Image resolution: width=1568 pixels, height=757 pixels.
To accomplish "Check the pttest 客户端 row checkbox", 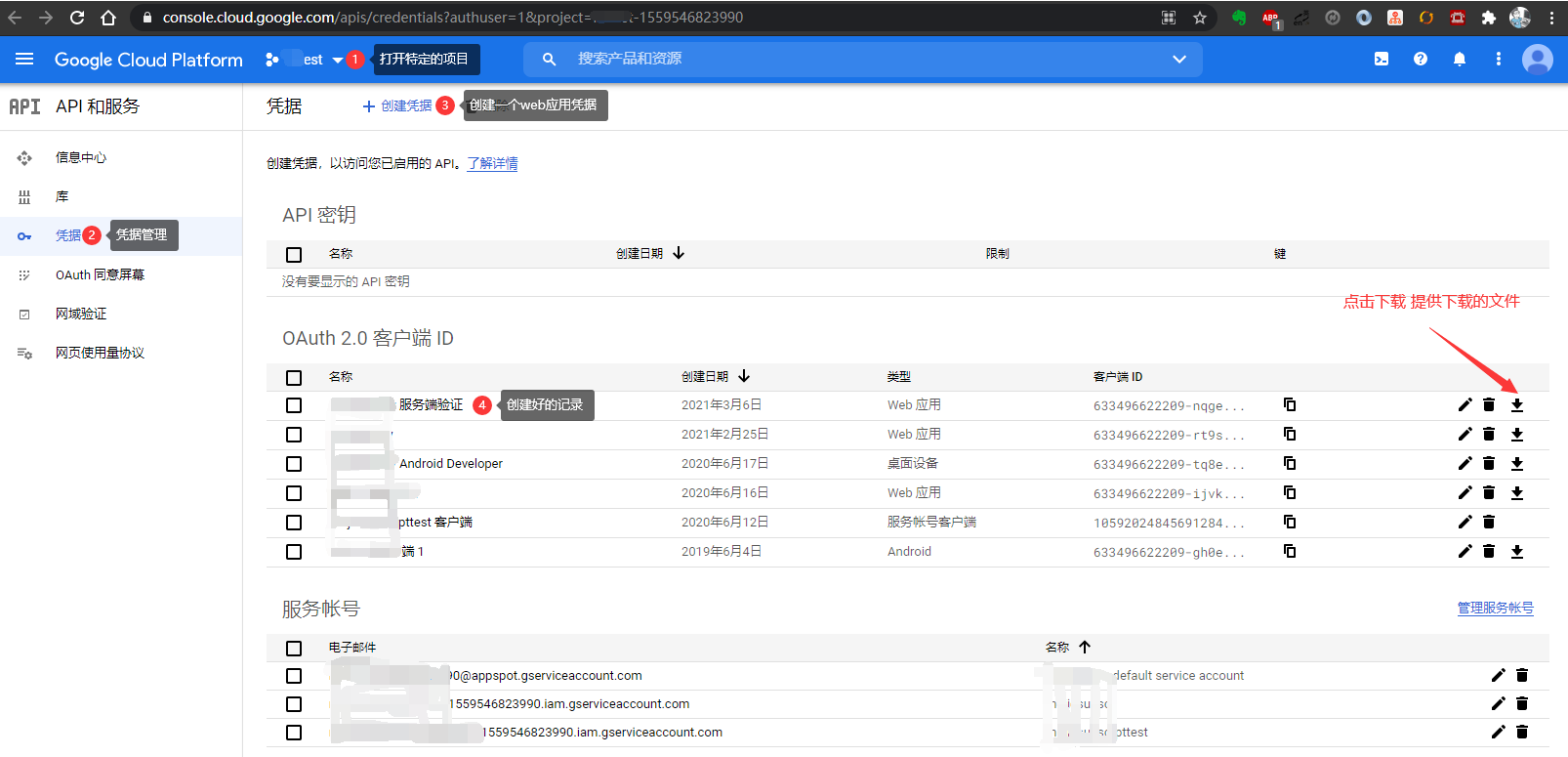I will (x=294, y=523).
